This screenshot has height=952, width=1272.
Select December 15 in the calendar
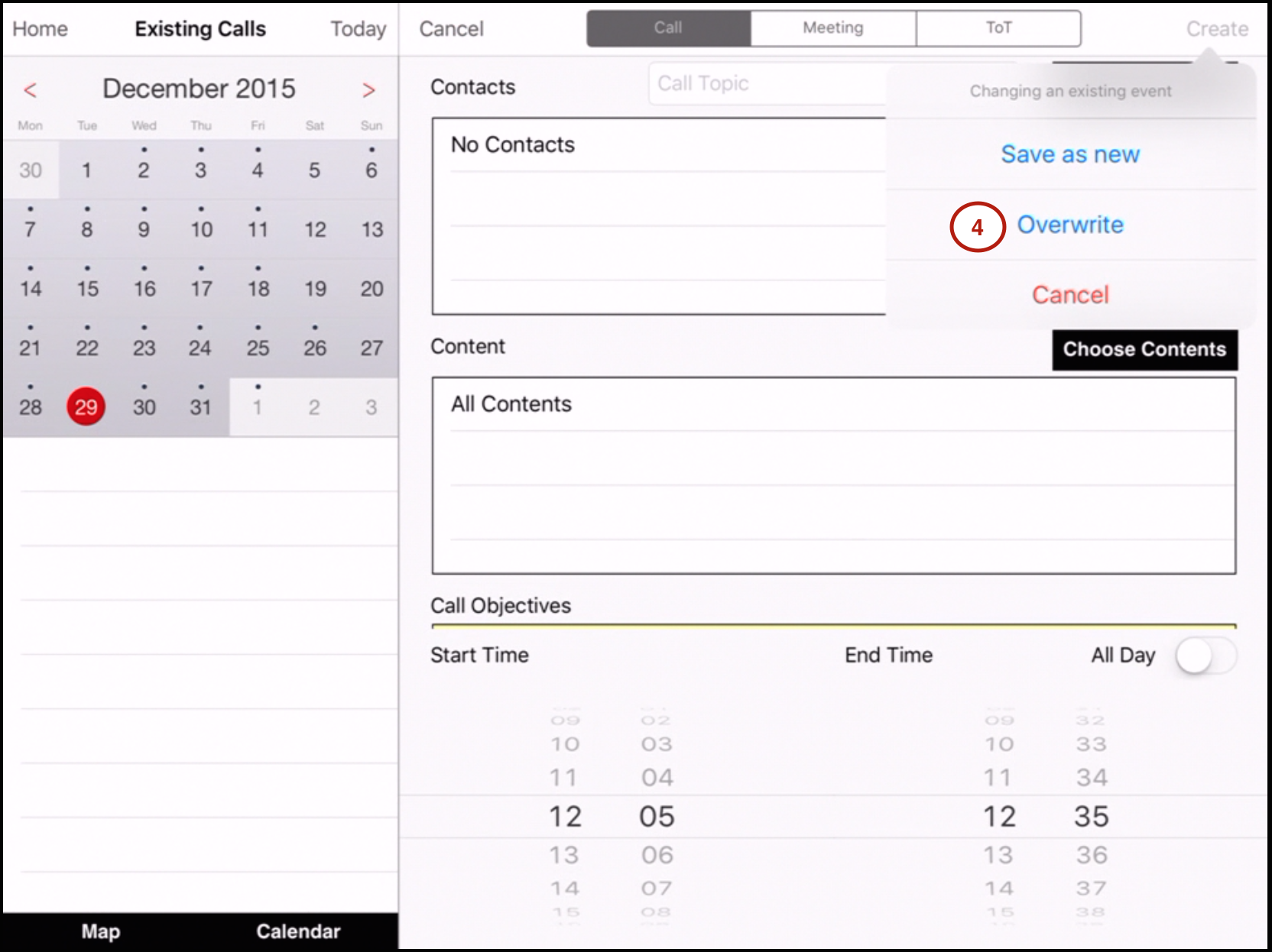pyautogui.click(x=87, y=288)
